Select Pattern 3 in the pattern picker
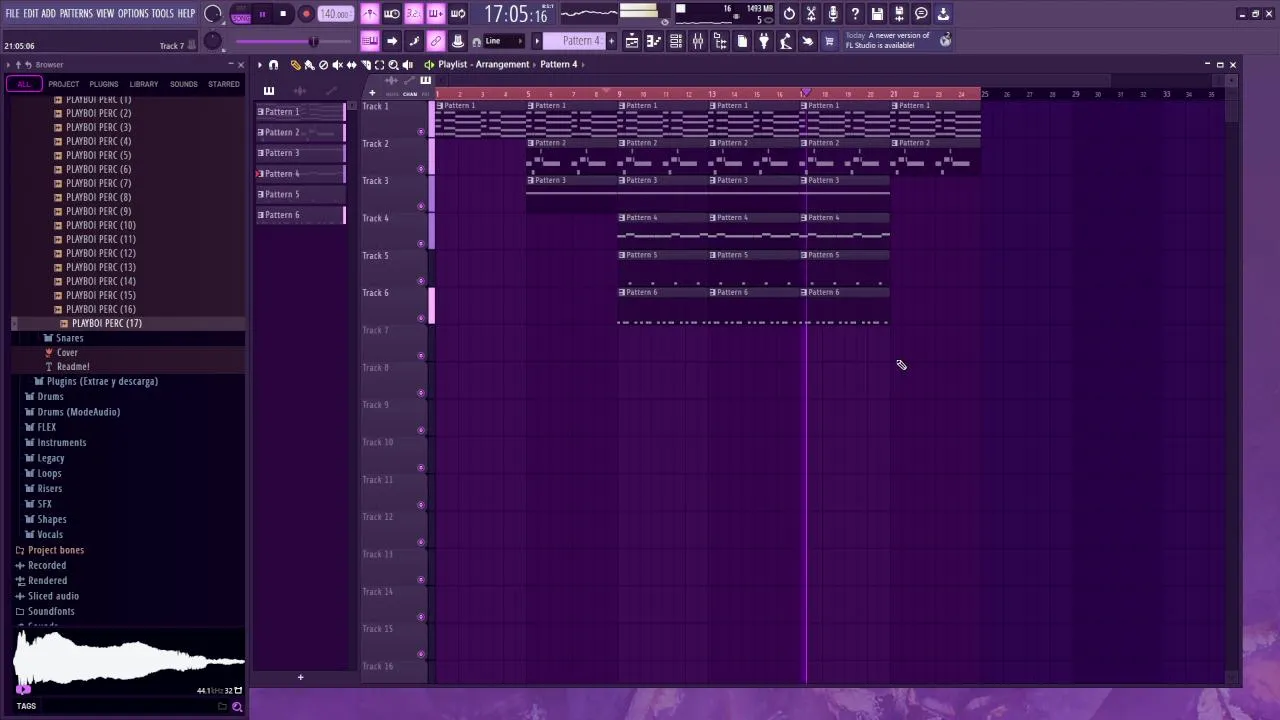This screenshot has width=1280, height=720. click(300, 153)
